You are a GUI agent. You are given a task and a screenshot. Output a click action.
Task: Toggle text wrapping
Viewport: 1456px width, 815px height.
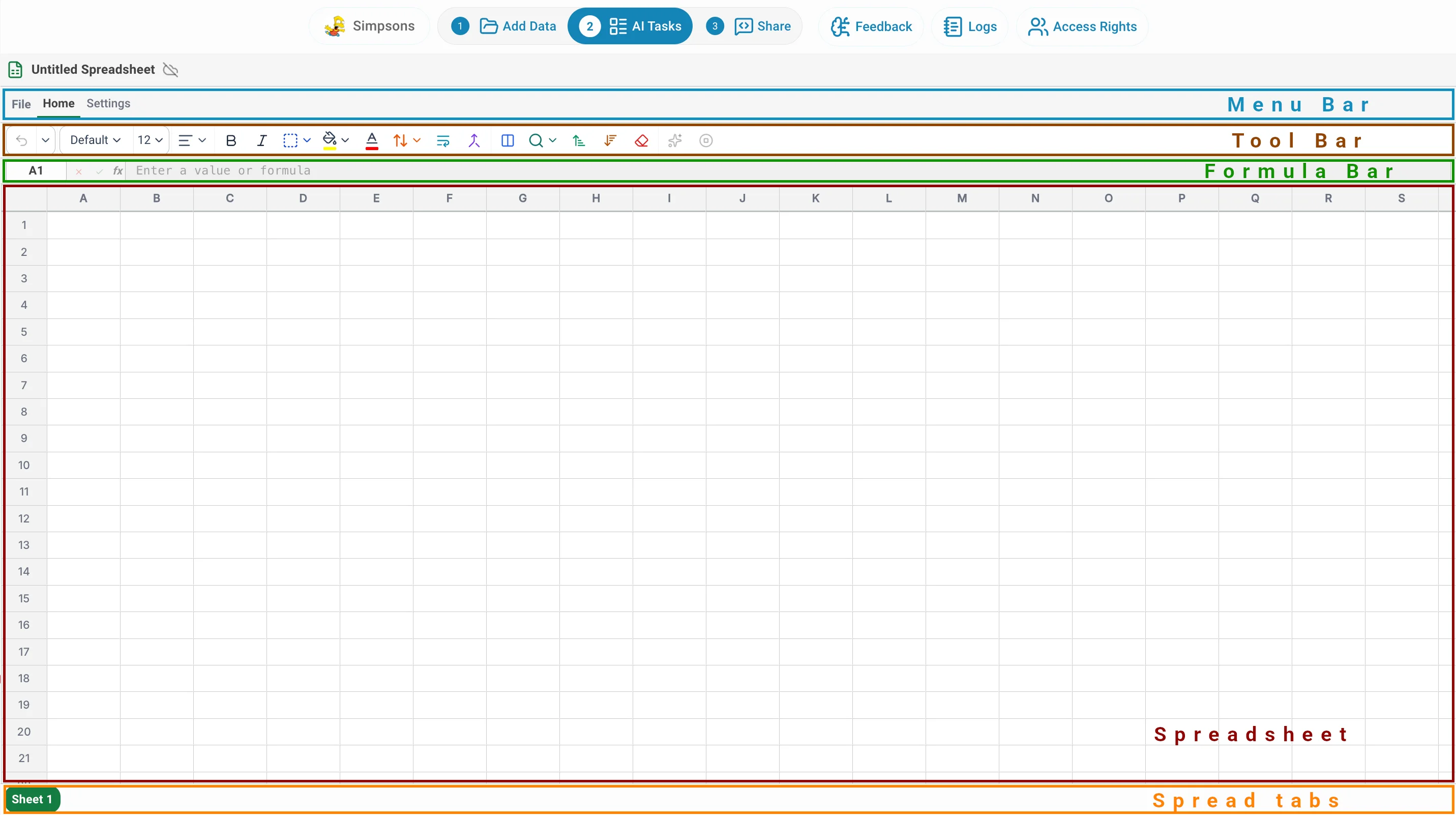coord(442,140)
